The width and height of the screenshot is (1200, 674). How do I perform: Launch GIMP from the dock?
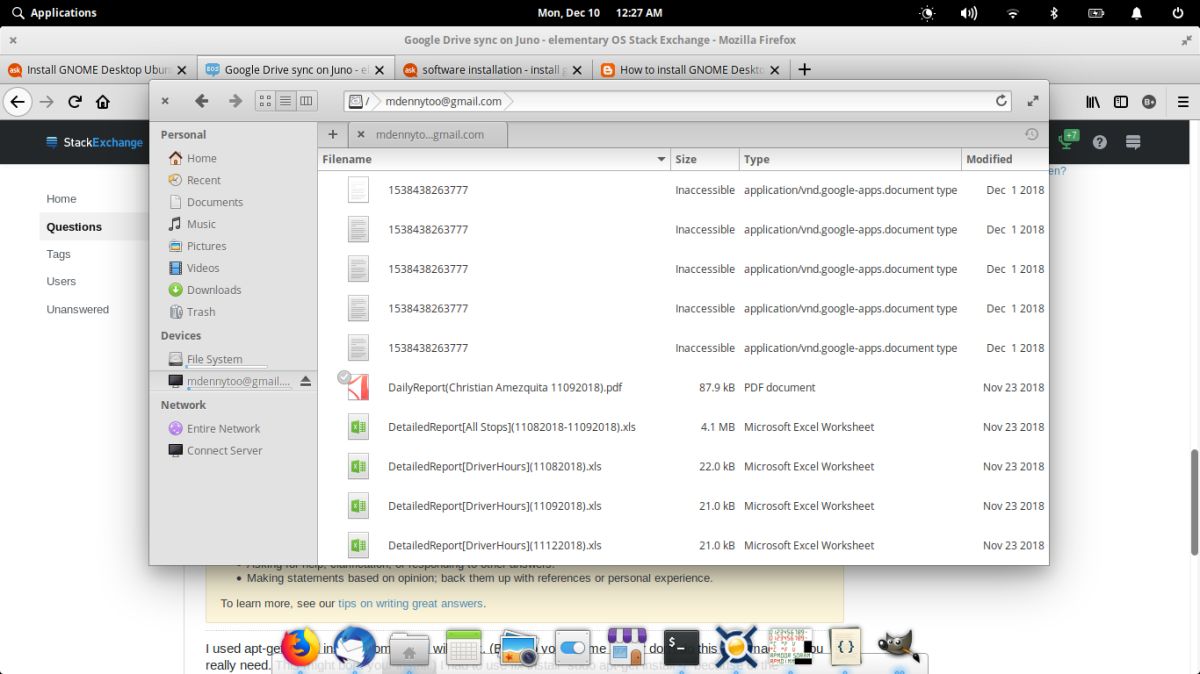(899, 646)
